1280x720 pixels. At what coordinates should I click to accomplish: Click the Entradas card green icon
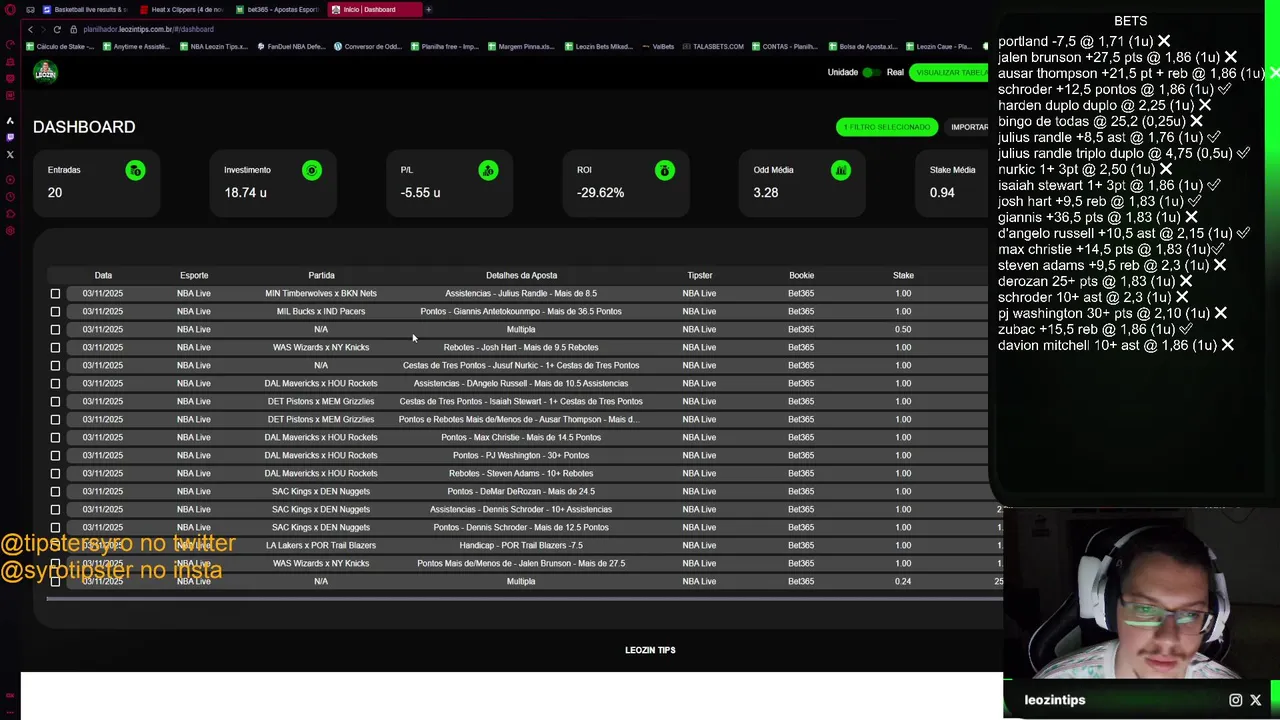click(x=135, y=171)
